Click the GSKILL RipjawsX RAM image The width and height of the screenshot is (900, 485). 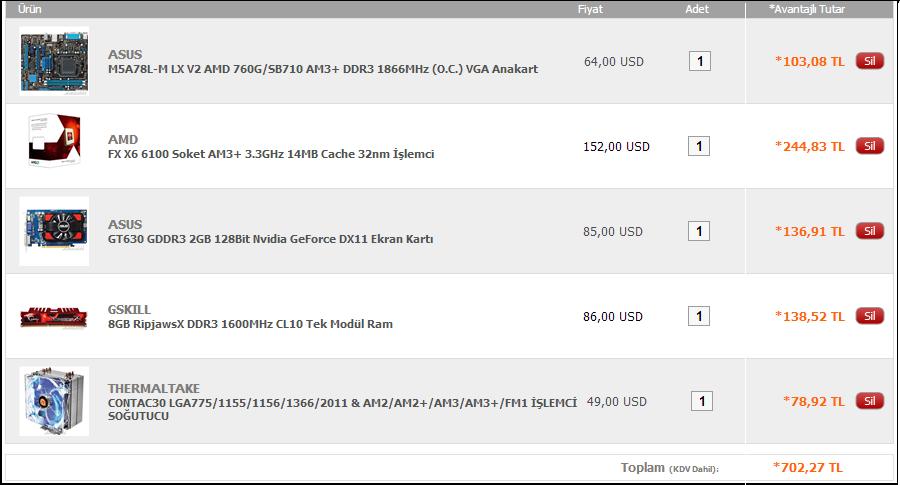[x=54, y=317]
